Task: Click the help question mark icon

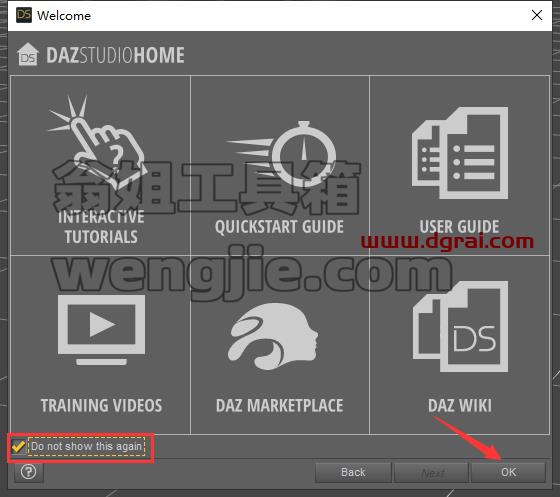Action: click(x=29, y=472)
